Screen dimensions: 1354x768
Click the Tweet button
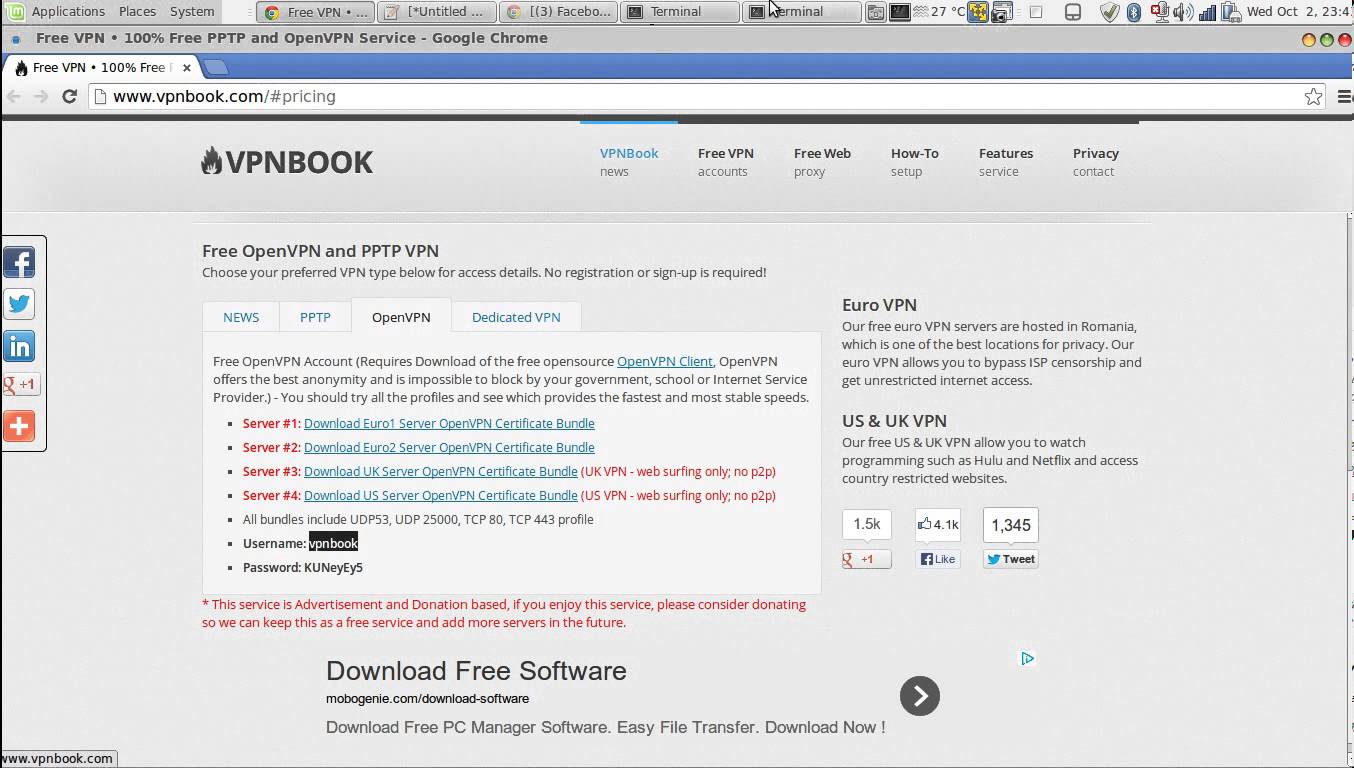[x=1011, y=559]
